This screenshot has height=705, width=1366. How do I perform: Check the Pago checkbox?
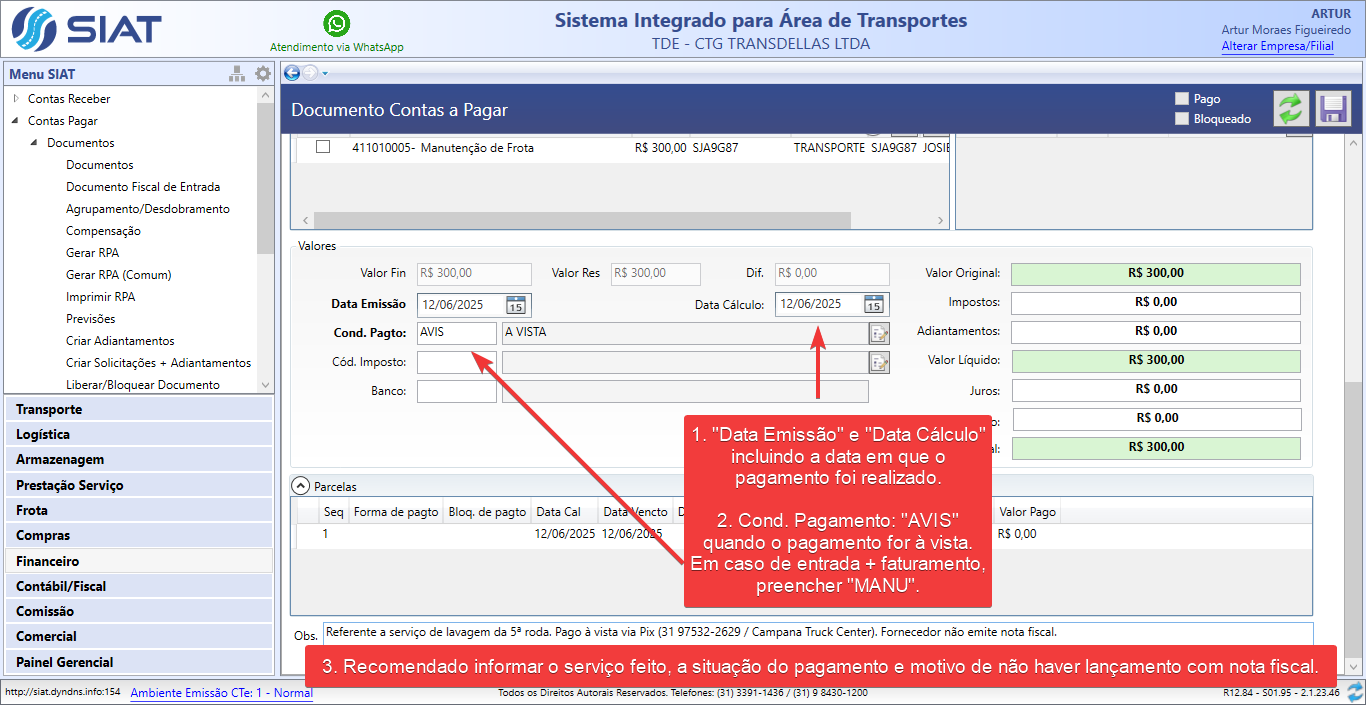1182,99
